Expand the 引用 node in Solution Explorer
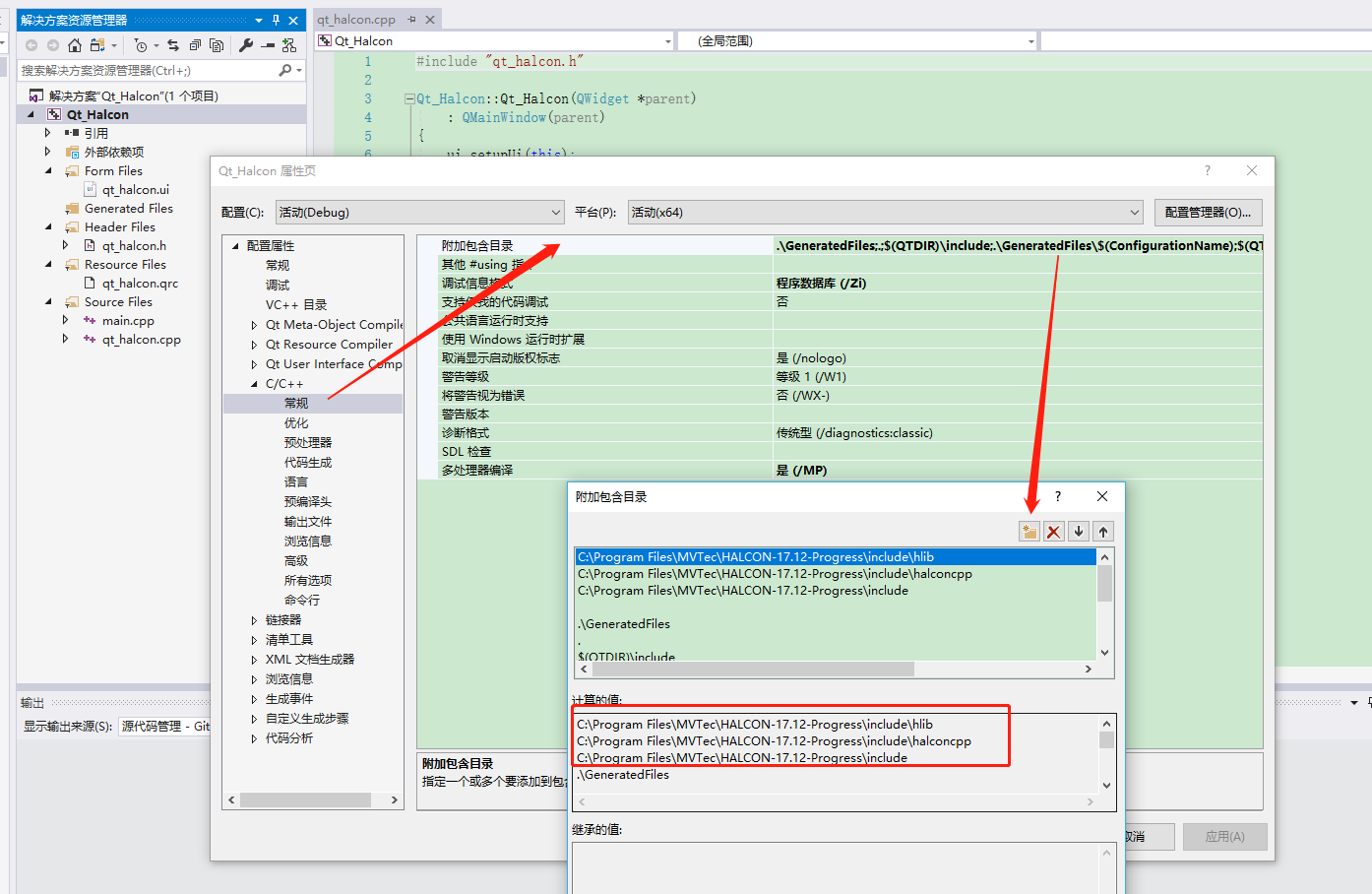Viewport: 1372px width, 894px height. coord(48,132)
